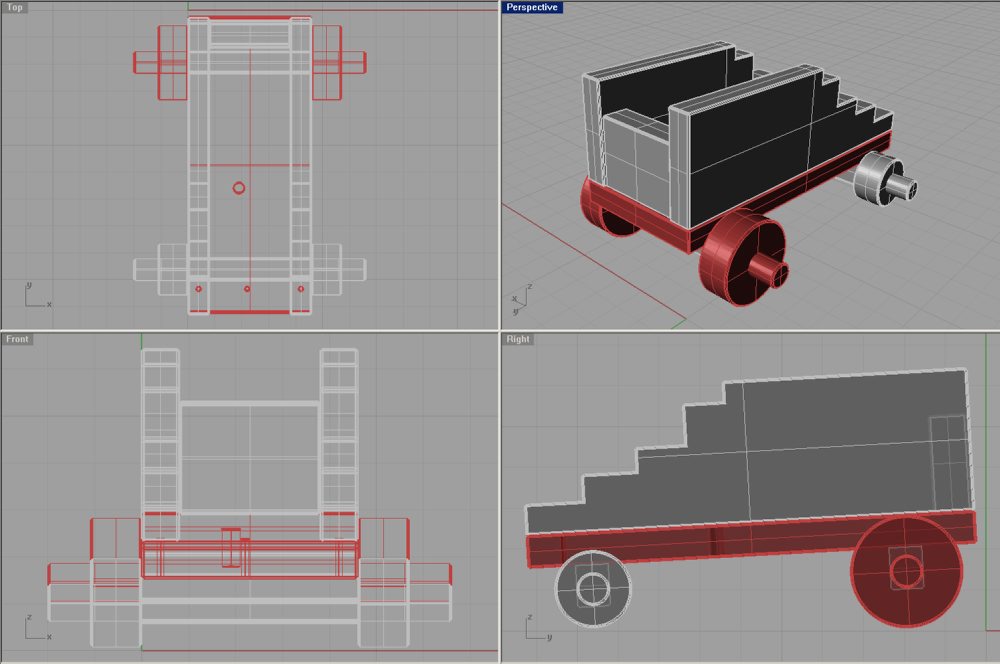
Task: Activate the Perspective viewport title label
Action: 532,7
